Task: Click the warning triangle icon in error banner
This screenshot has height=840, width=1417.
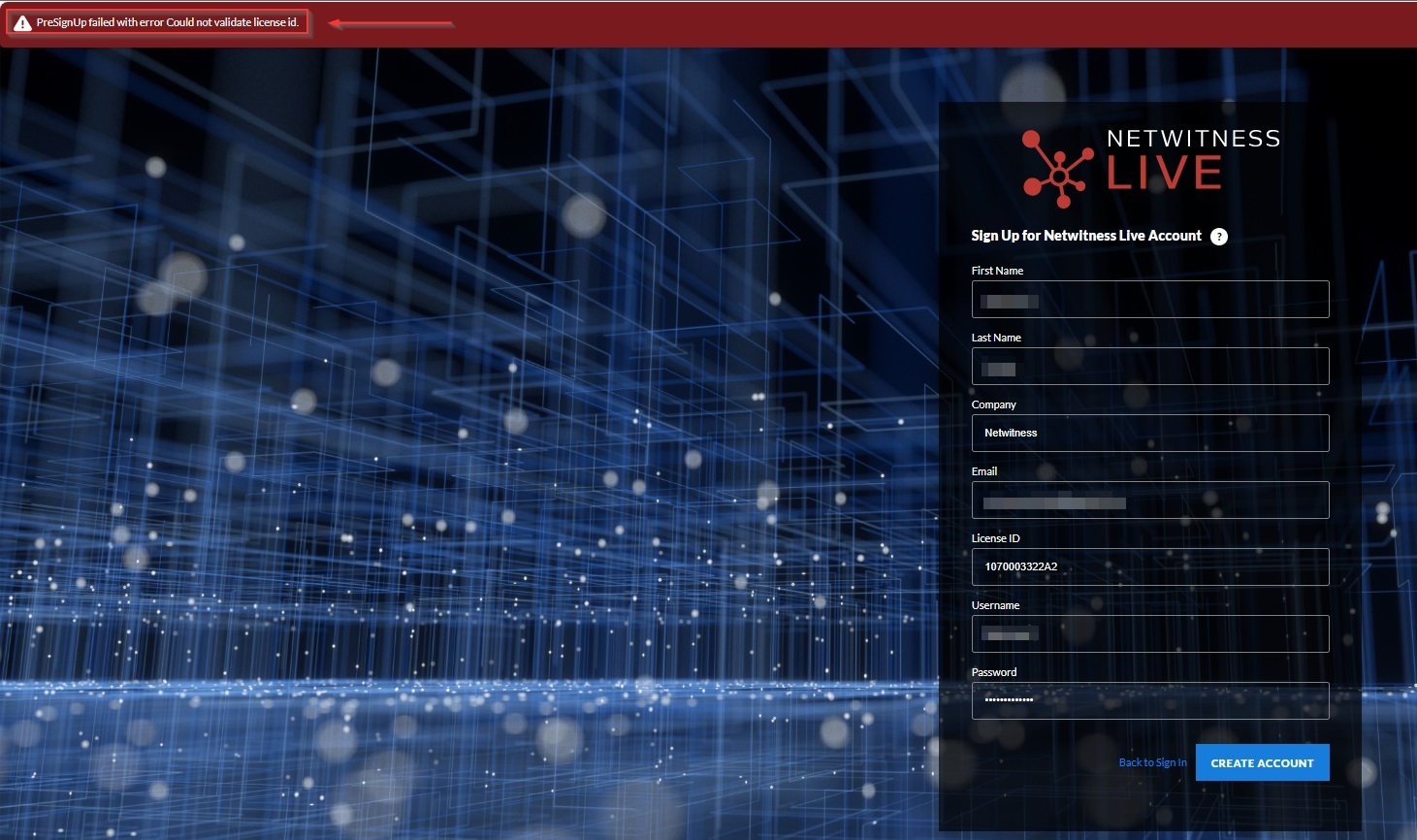Action: [22, 23]
